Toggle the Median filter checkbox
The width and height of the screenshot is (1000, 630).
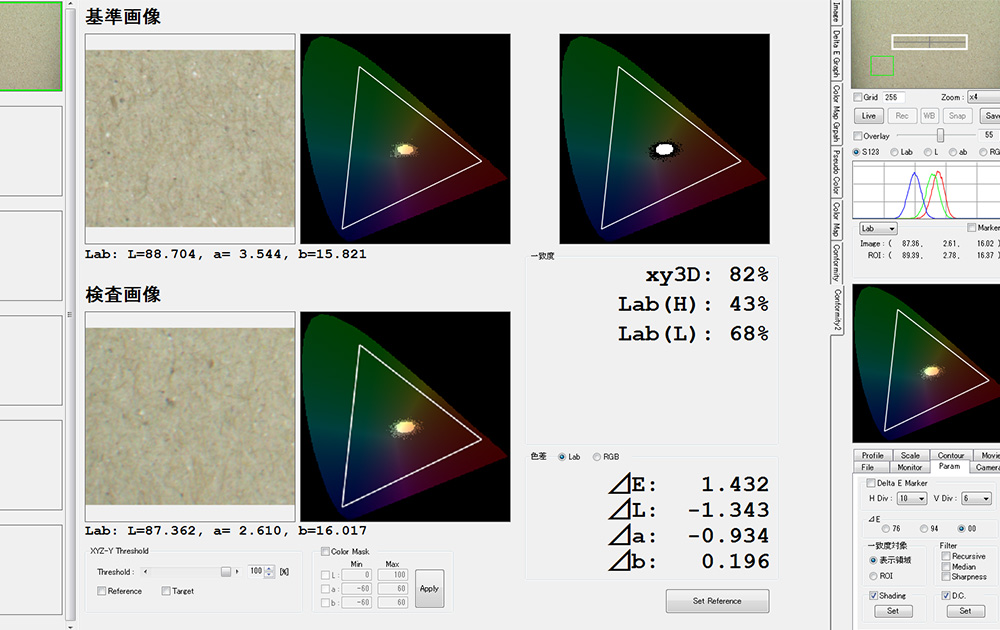[x=946, y=566]
